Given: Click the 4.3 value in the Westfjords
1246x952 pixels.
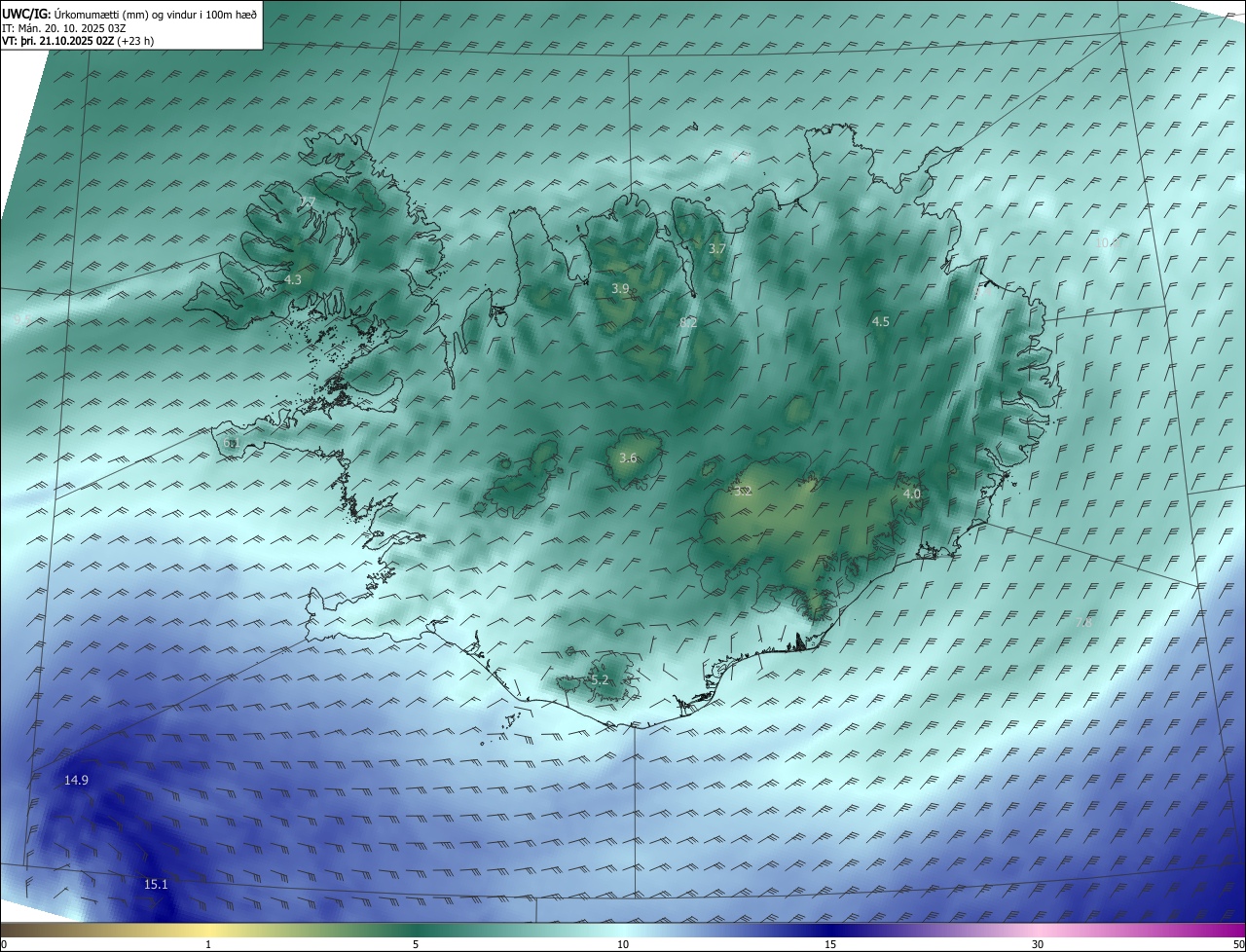Looking at the screenshot, I should click(293, 280).
